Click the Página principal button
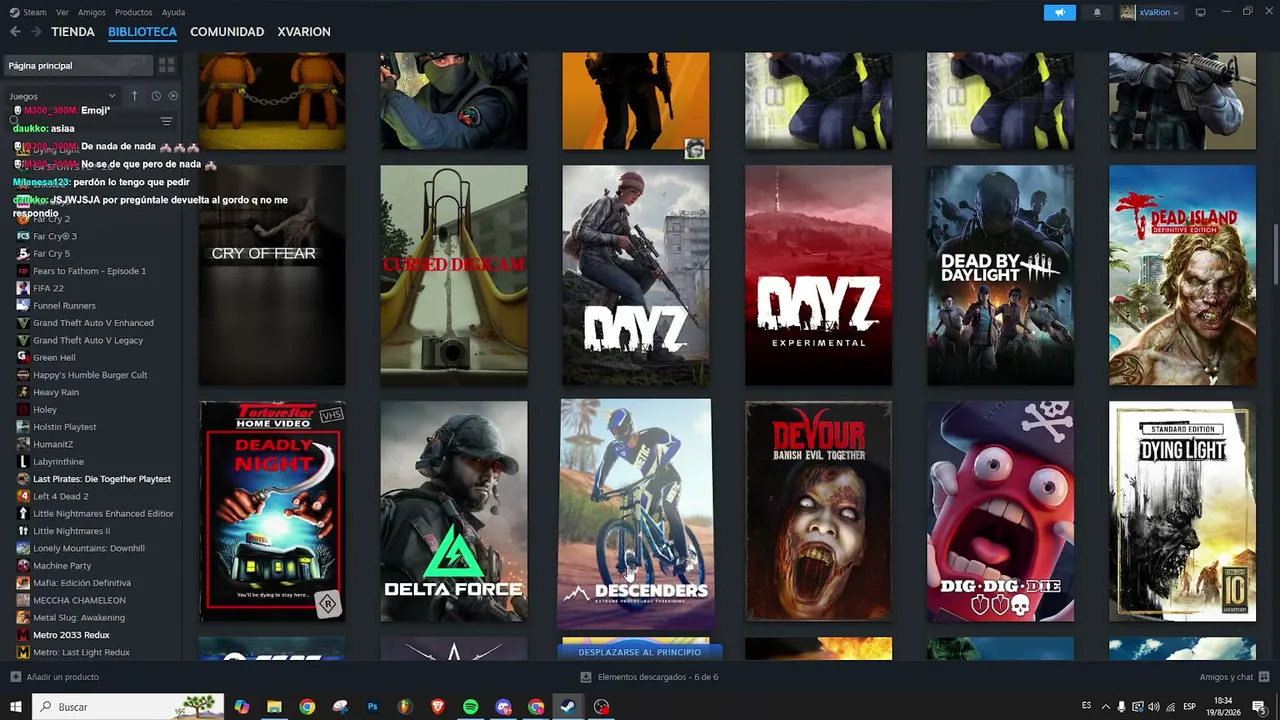Image resolution: width=1280 pixels, height=720 pixels. [x=78, y=65]
